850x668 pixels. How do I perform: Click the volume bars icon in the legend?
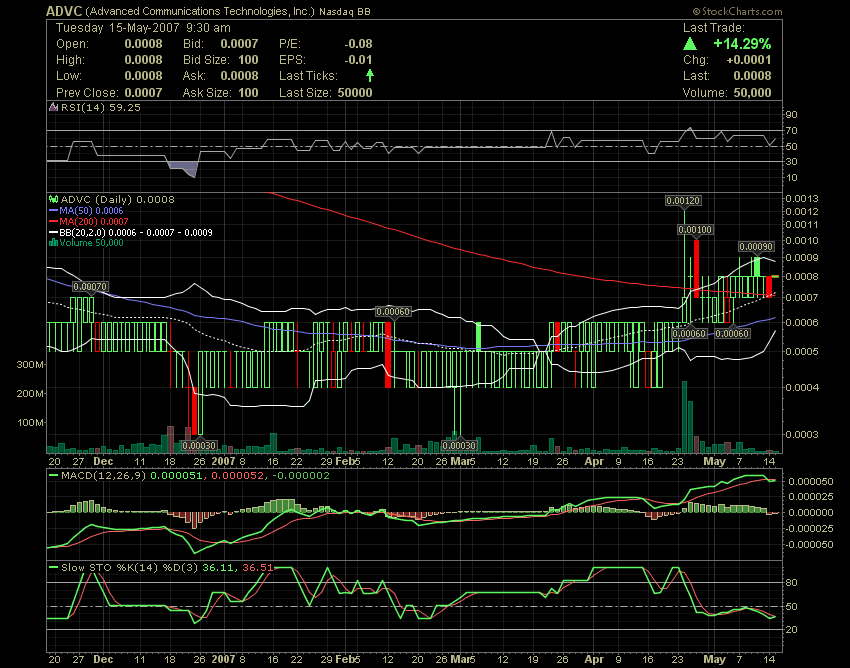click(x=53, y=243)
